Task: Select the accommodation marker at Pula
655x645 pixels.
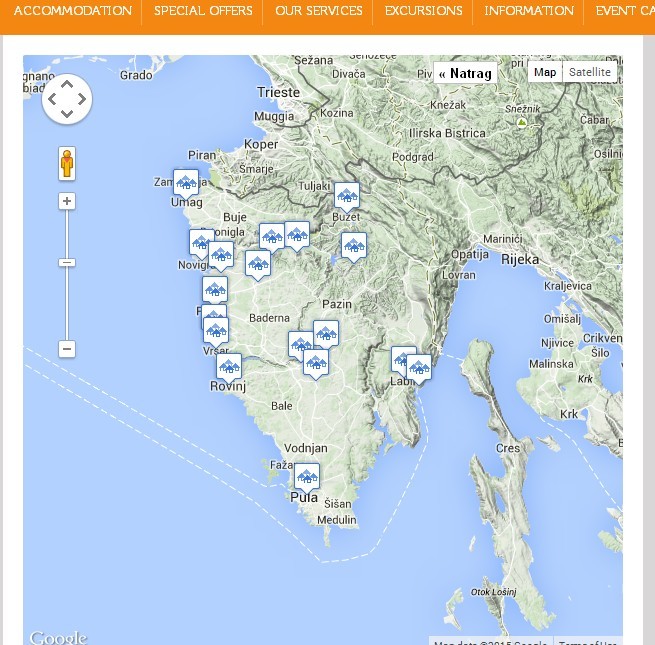Action: click(x=307, y=477)
